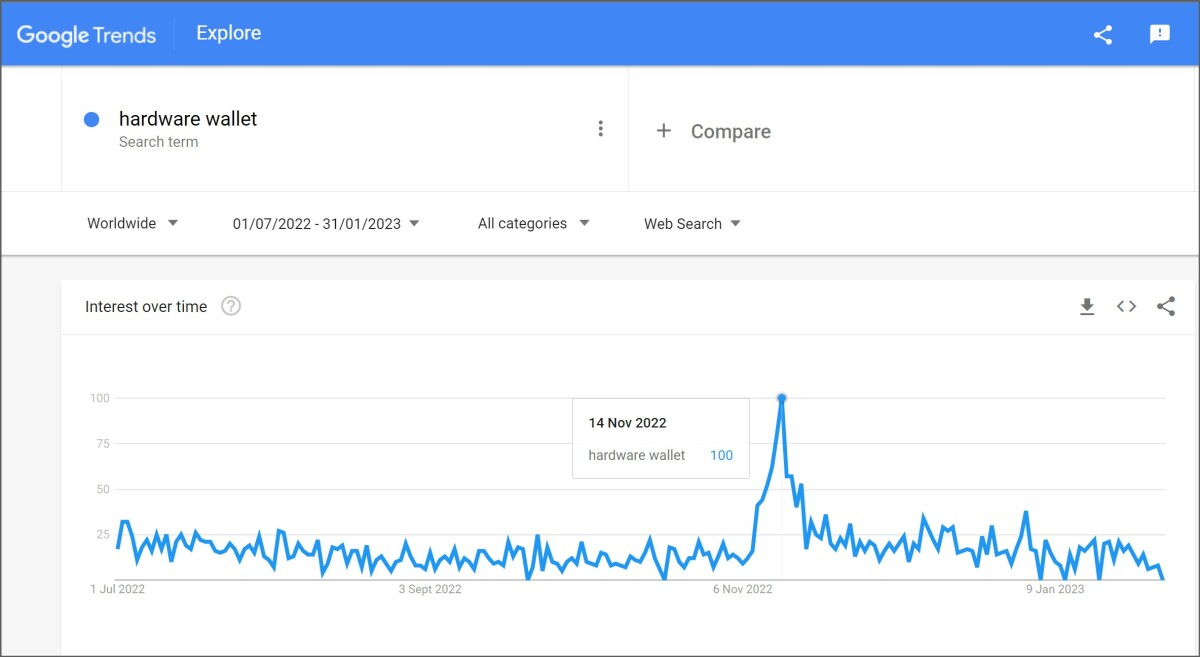The image size is (1200, 657).
Task: Add a Compare search term
Action: pos(713,131)
